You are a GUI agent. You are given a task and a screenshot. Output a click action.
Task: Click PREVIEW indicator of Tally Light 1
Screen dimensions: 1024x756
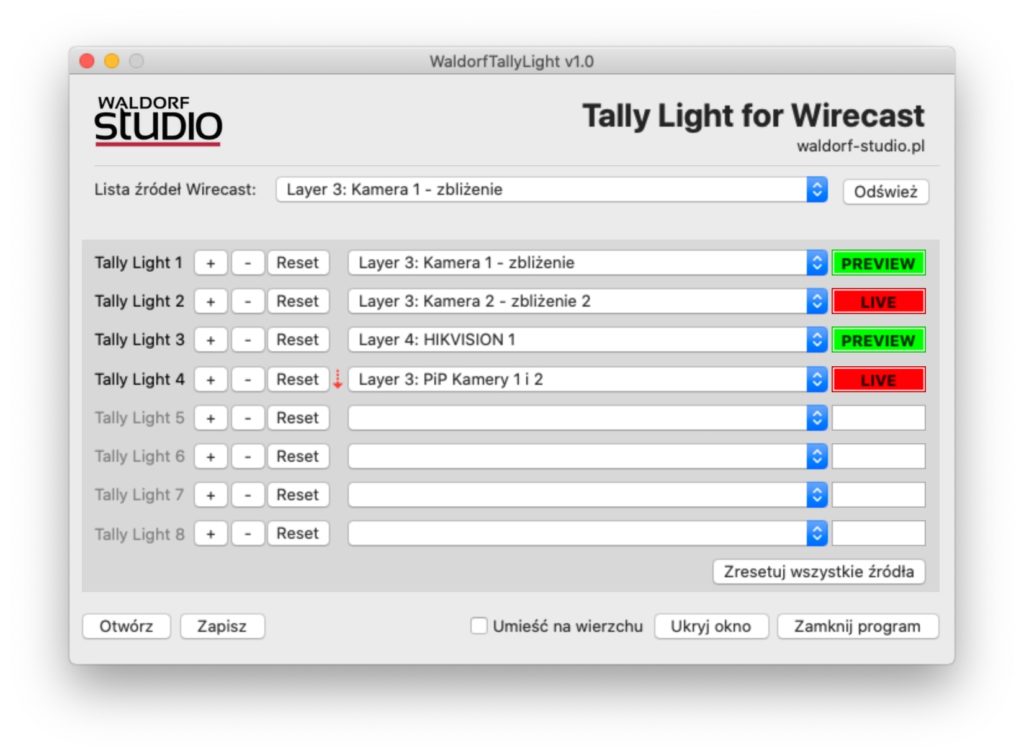tap(878, 263)
